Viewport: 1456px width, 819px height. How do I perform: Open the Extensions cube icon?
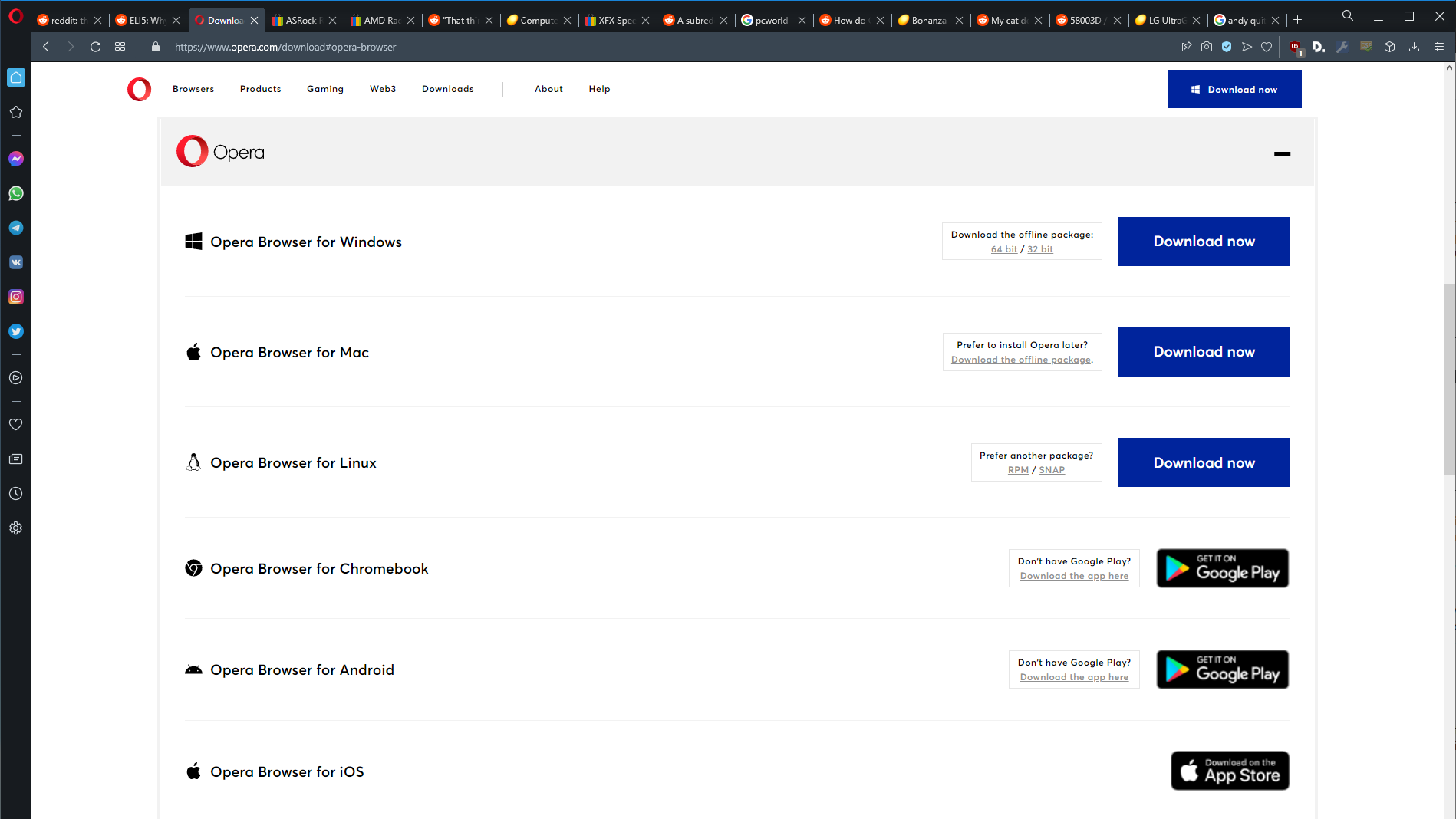tap(1389, 47)
